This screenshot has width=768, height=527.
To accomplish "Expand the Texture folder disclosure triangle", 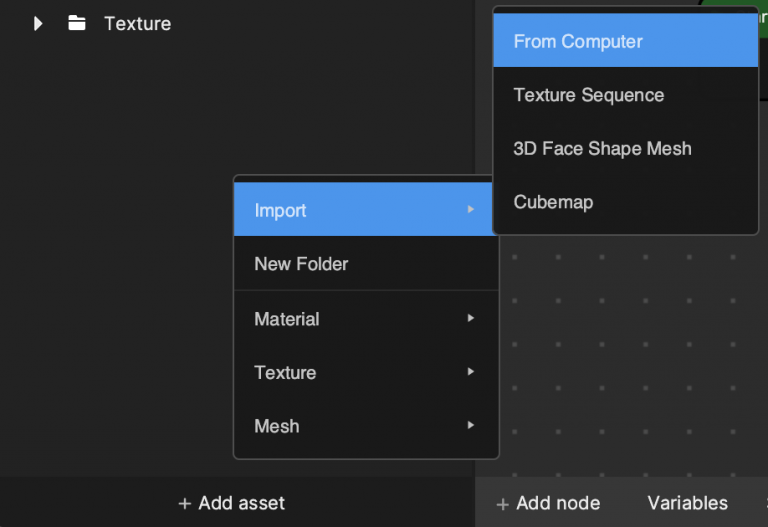I will click(x=38, y=24).
